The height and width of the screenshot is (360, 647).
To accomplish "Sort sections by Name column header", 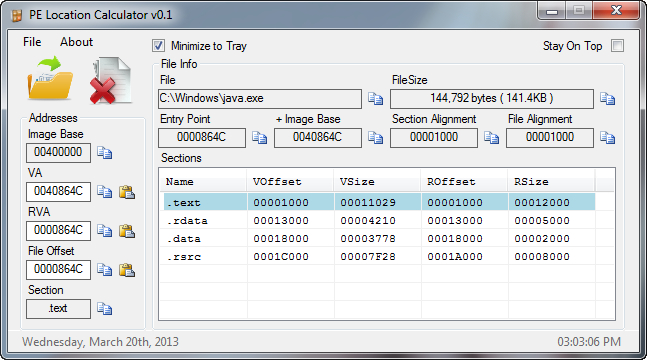I will pyautogui.click(x=203, y=181).
